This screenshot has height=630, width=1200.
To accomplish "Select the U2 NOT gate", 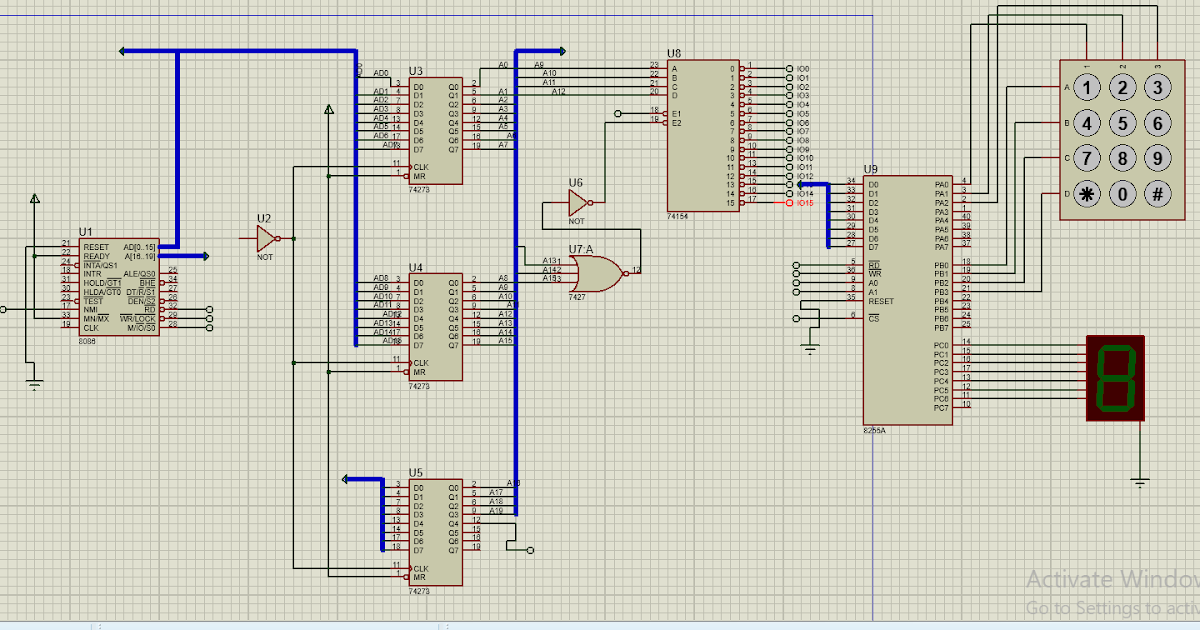I will (x=266, y=238).
